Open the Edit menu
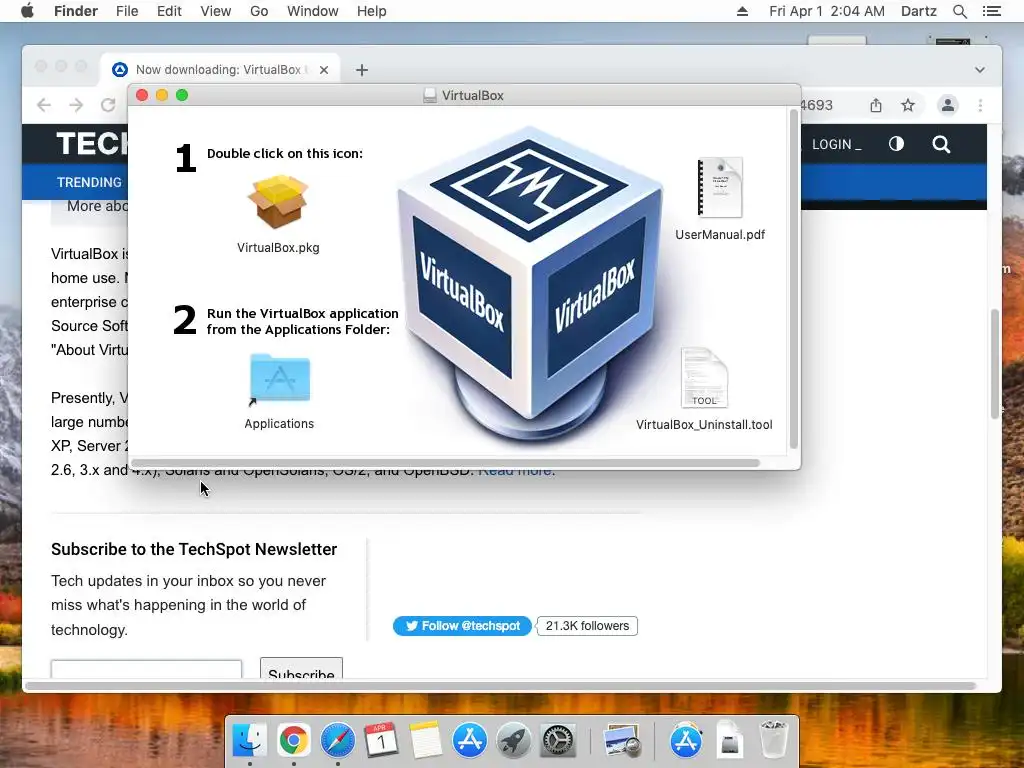 (x=169, y=11)
